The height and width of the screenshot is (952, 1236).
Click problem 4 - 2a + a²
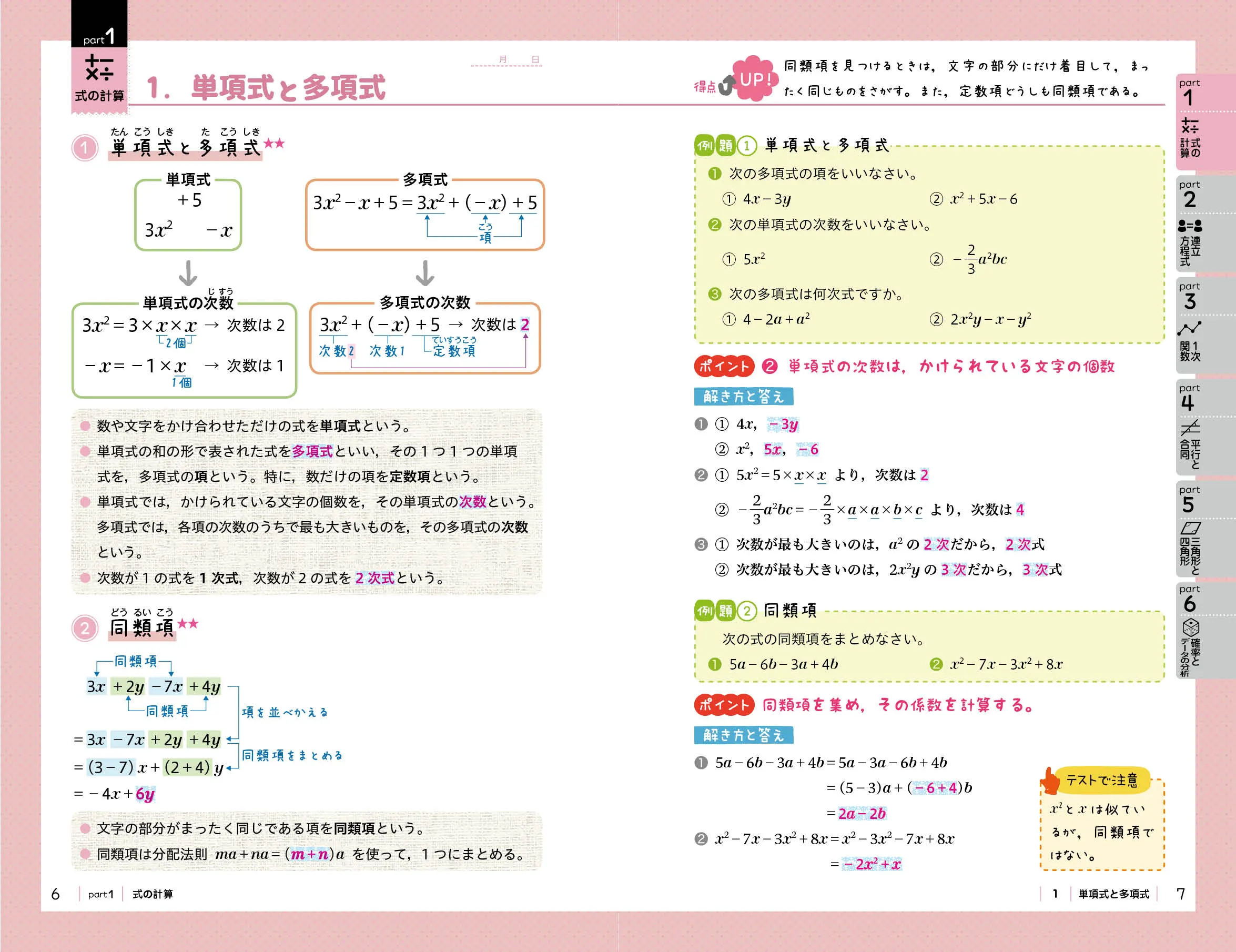click(776, 319)
